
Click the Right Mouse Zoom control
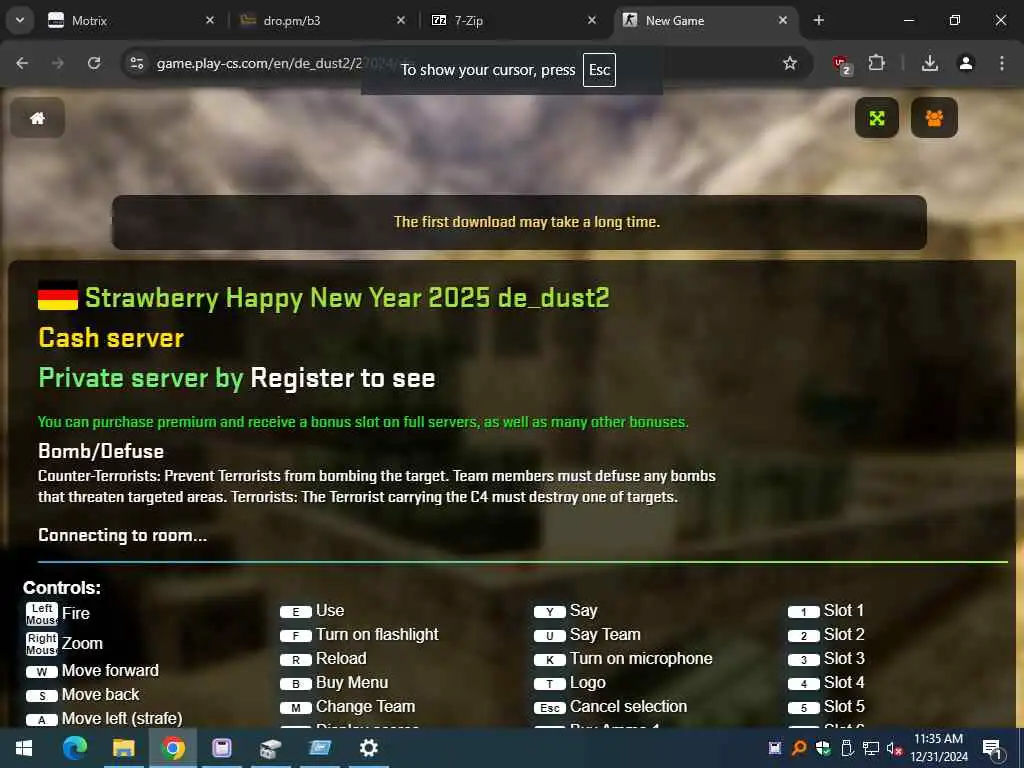(x=65, y=643)
